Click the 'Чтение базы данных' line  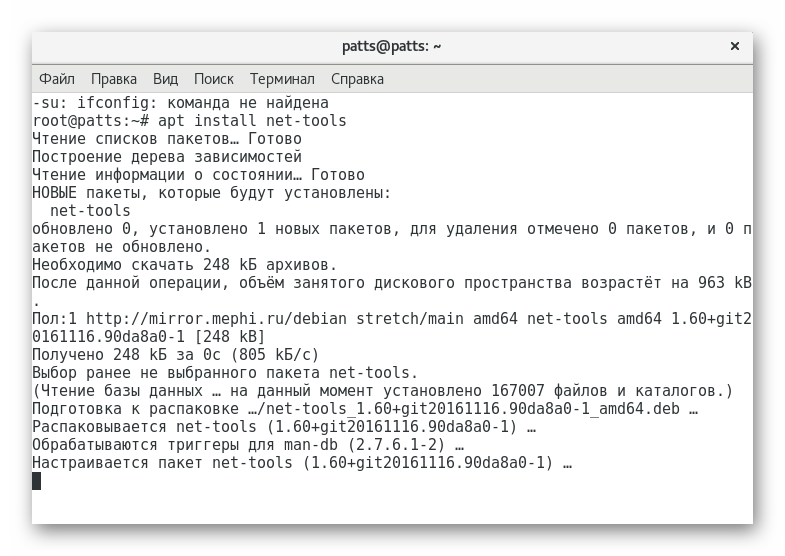pyautogui.click(x=383, y=391)
